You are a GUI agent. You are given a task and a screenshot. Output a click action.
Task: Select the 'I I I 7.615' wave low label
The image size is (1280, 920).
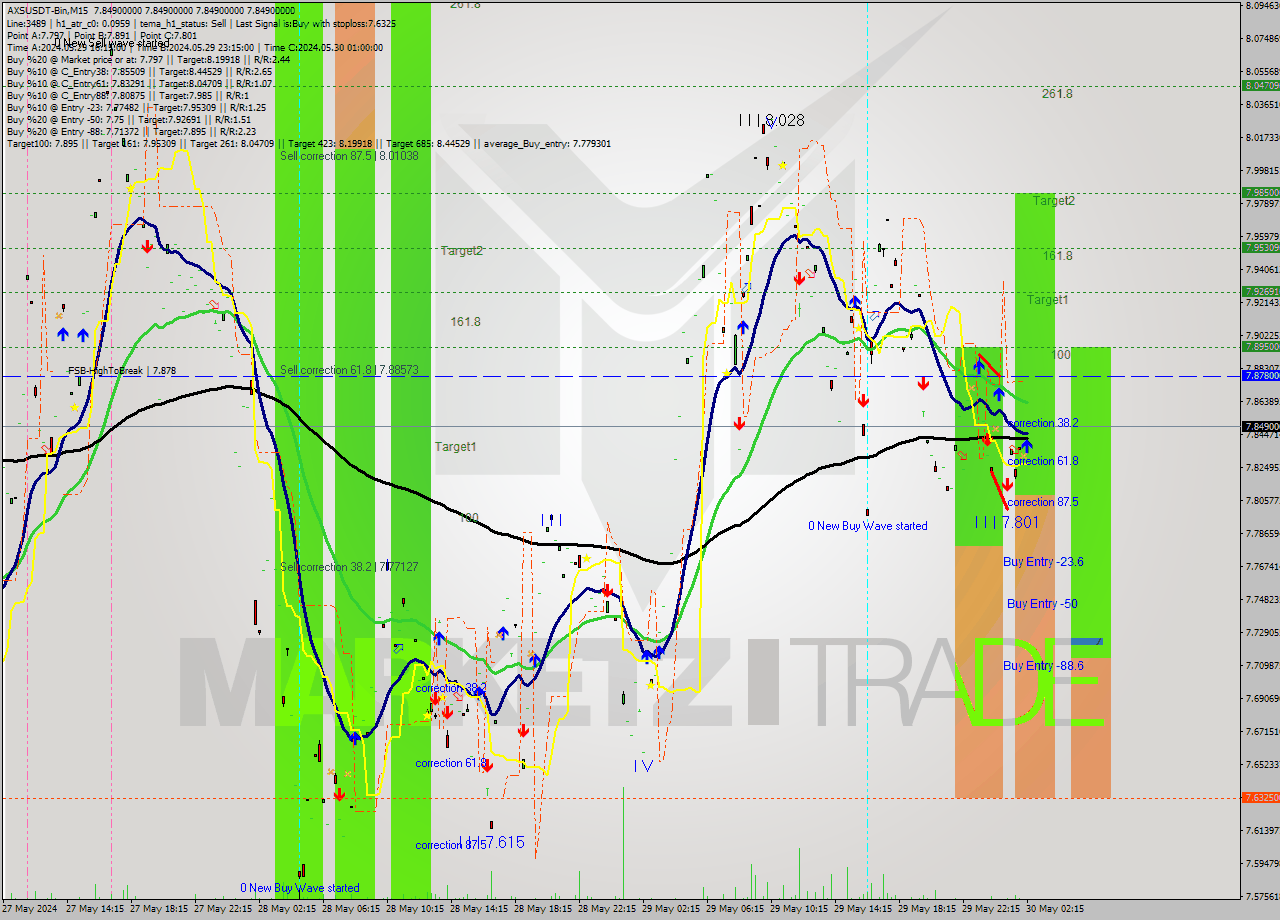[x=490, y=842]
